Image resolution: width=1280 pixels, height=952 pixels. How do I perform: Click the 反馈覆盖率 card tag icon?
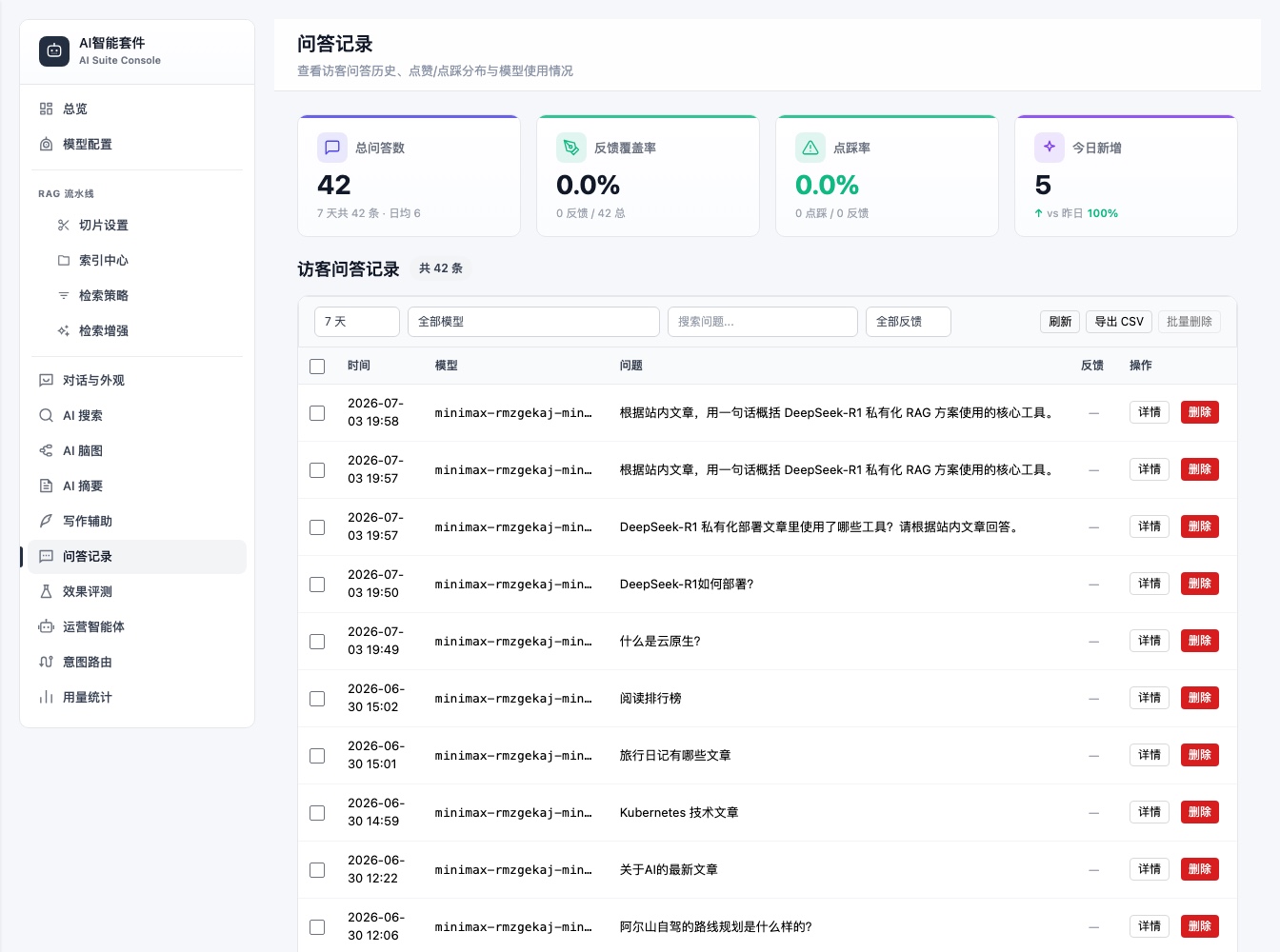[x=571, y=148]
